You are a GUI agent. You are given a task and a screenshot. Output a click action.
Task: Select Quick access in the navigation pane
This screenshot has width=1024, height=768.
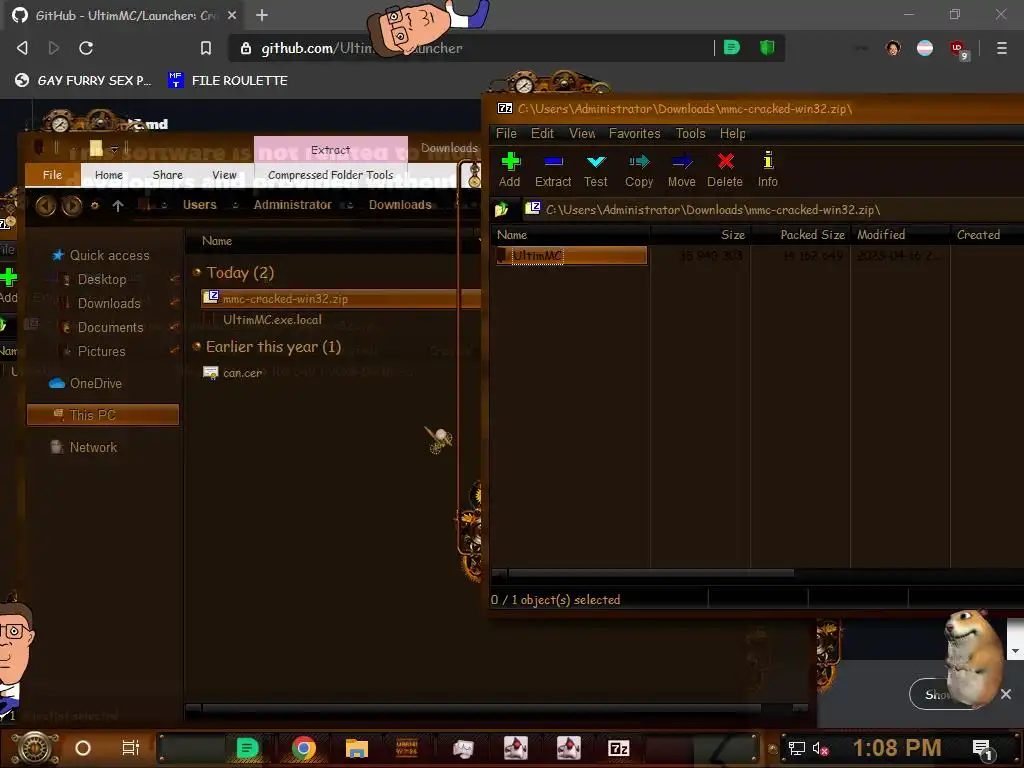tap(109, 255)
